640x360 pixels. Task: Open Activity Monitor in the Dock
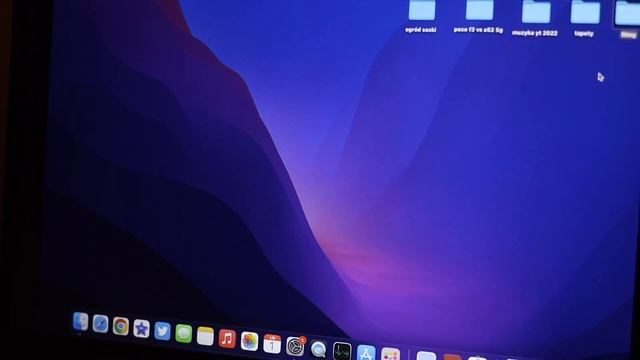(342, 351)
